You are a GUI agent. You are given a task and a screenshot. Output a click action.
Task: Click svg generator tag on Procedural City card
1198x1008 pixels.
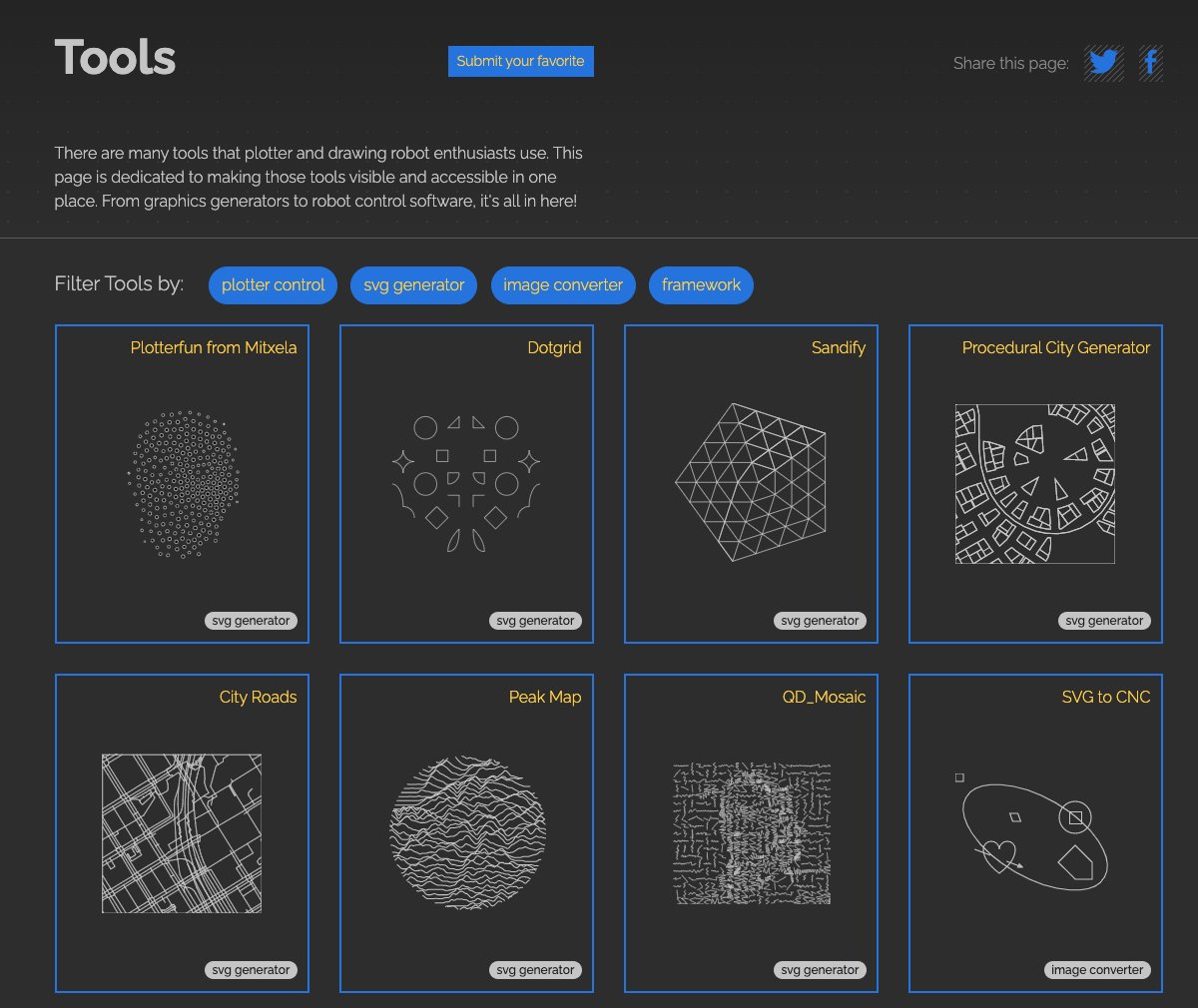(x=1104, y=621)
